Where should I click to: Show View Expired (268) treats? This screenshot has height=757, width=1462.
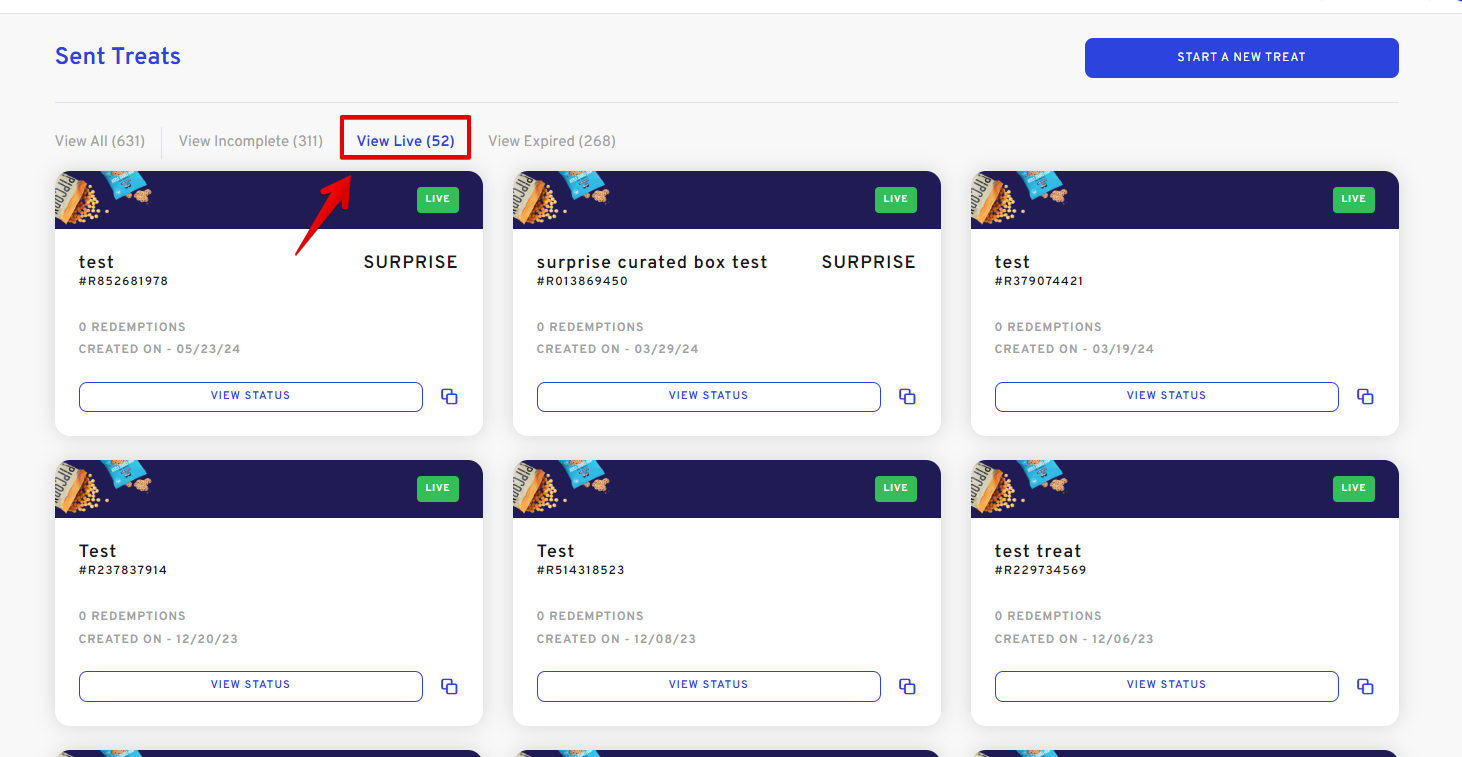pyautogui.click(x=552, y=141)
